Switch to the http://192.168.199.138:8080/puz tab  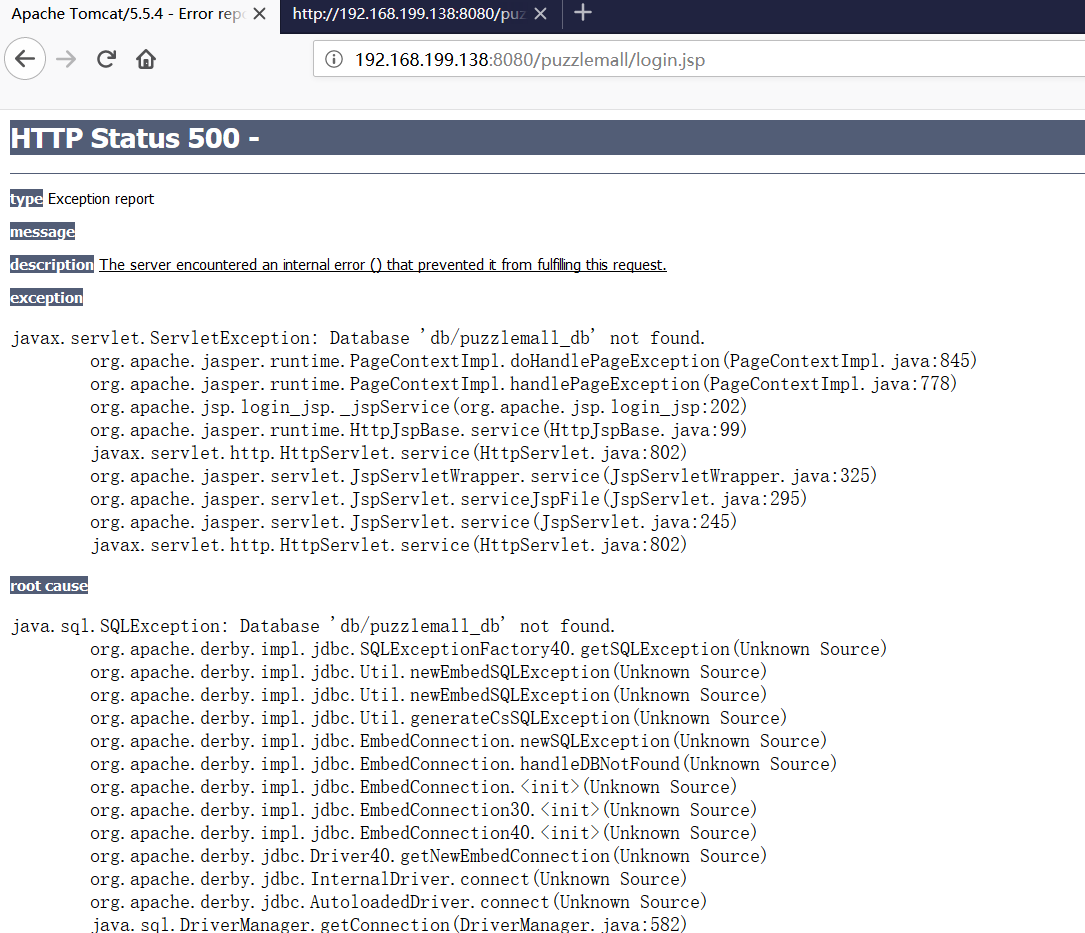[x=408, y=15]
